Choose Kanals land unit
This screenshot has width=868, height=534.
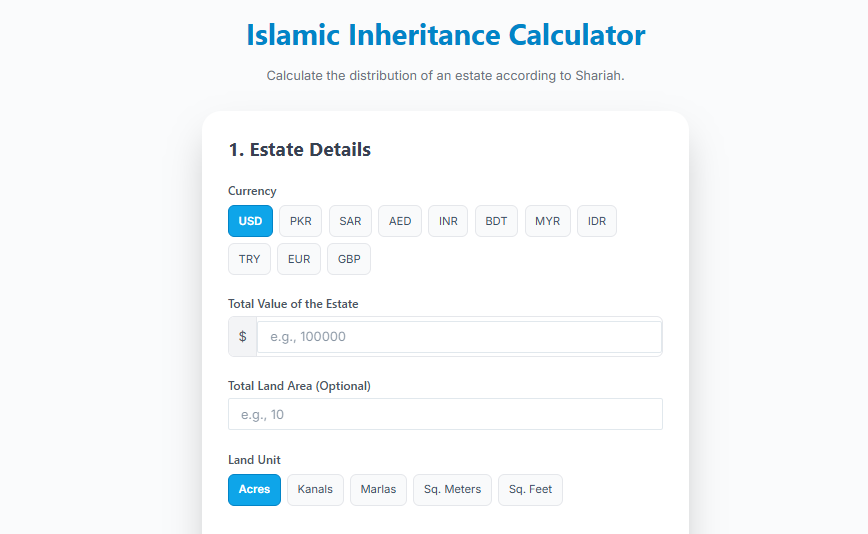(x=315, y=490)
